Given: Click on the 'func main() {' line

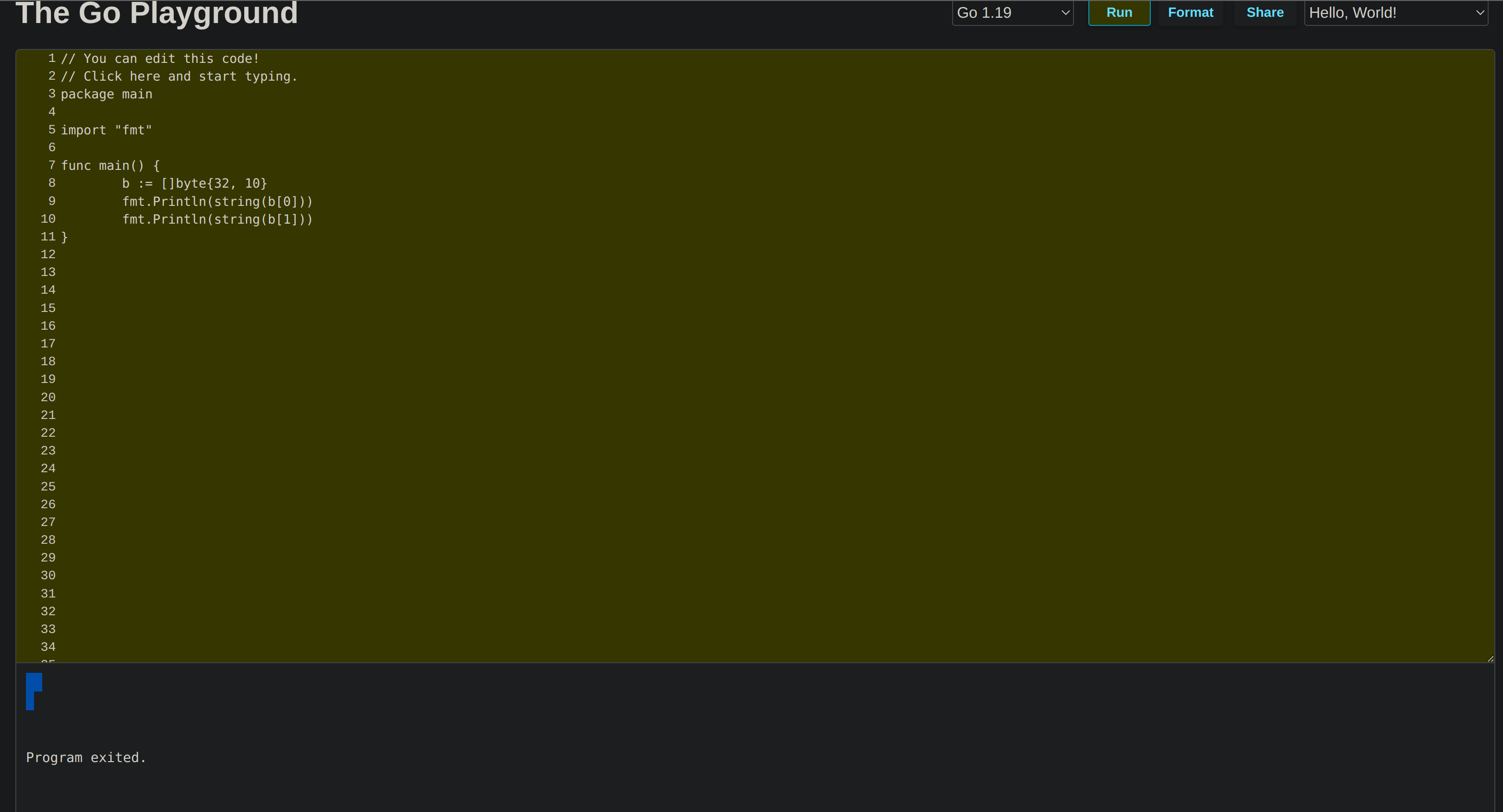Looking at the screenshot, I should 110,166.
